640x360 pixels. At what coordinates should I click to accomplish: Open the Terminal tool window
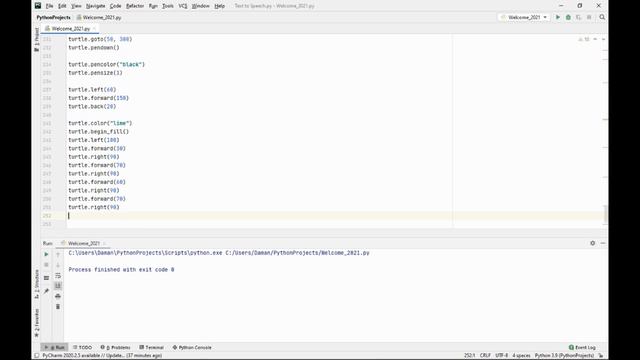[151, 347]
